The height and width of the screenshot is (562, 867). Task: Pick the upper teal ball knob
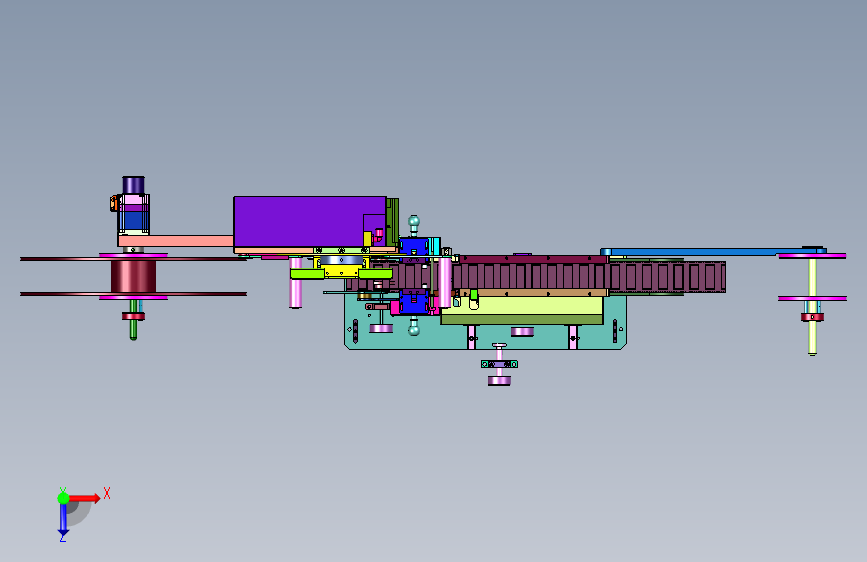tap(414, 222)
